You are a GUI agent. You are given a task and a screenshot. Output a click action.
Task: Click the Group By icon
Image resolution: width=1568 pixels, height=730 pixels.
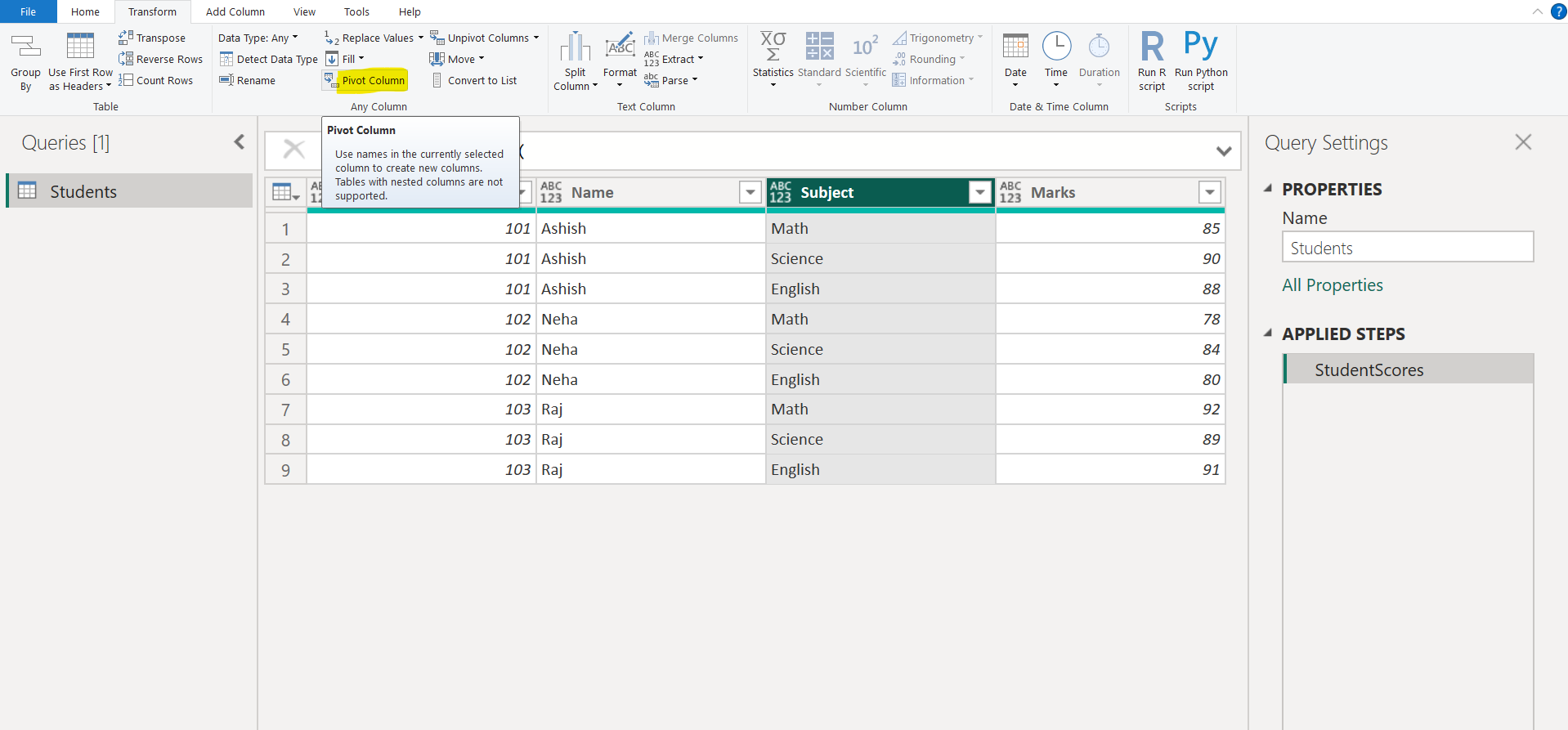click(25, 47)
